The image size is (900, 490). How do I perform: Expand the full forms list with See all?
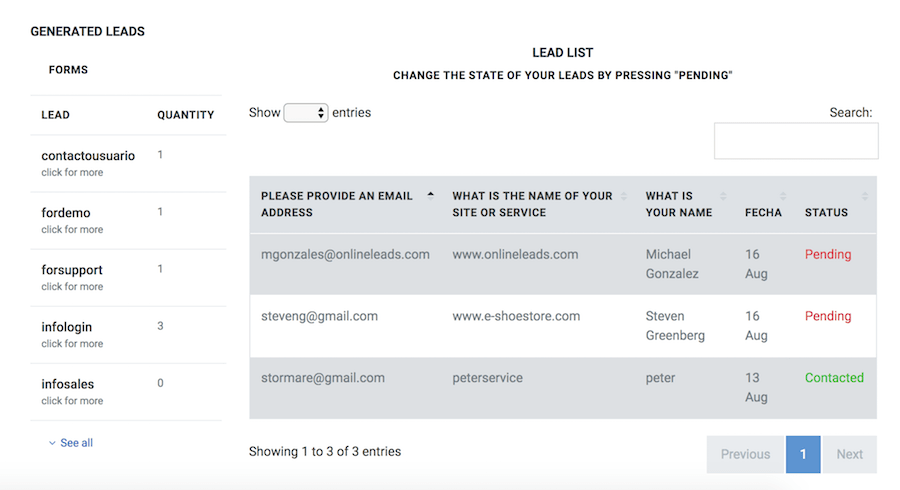tap(76, 443)
